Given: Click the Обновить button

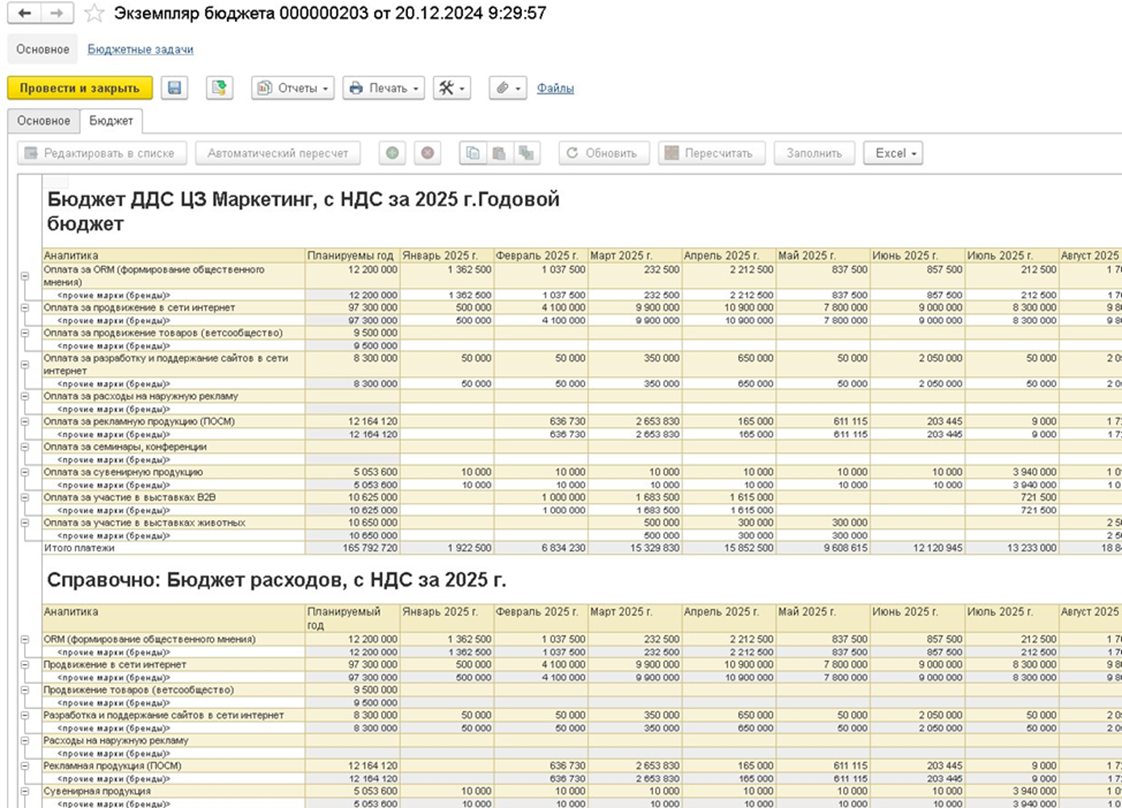Looking at the screenshot, I should point(604,153).
